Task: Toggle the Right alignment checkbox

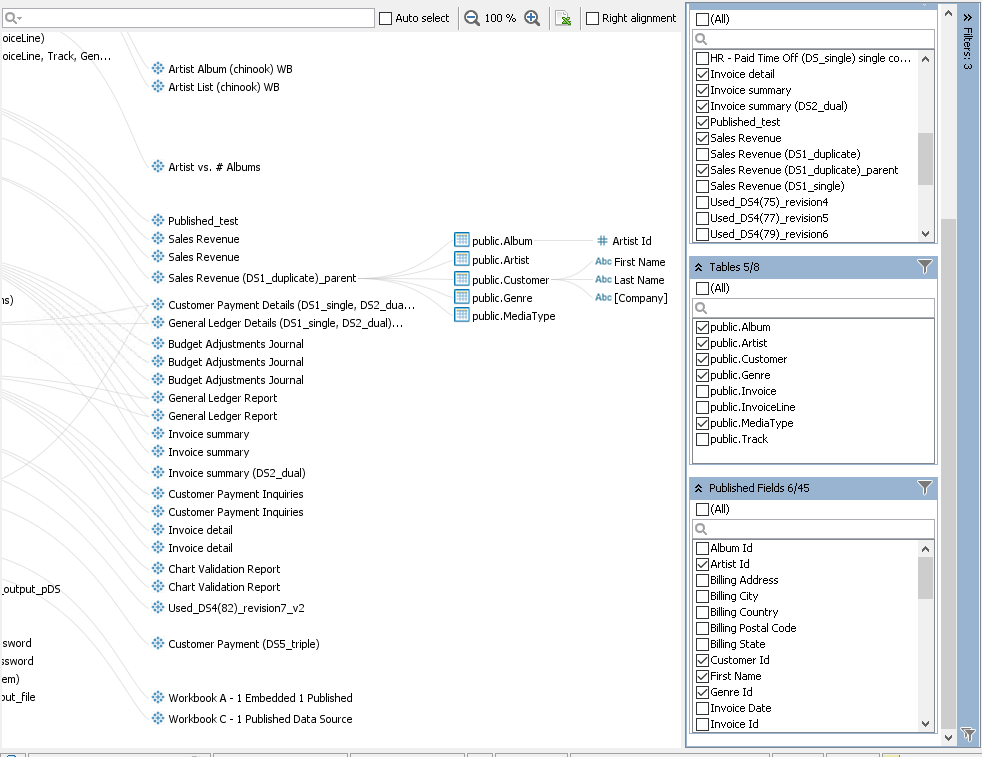Action: [x=593, y=18]
